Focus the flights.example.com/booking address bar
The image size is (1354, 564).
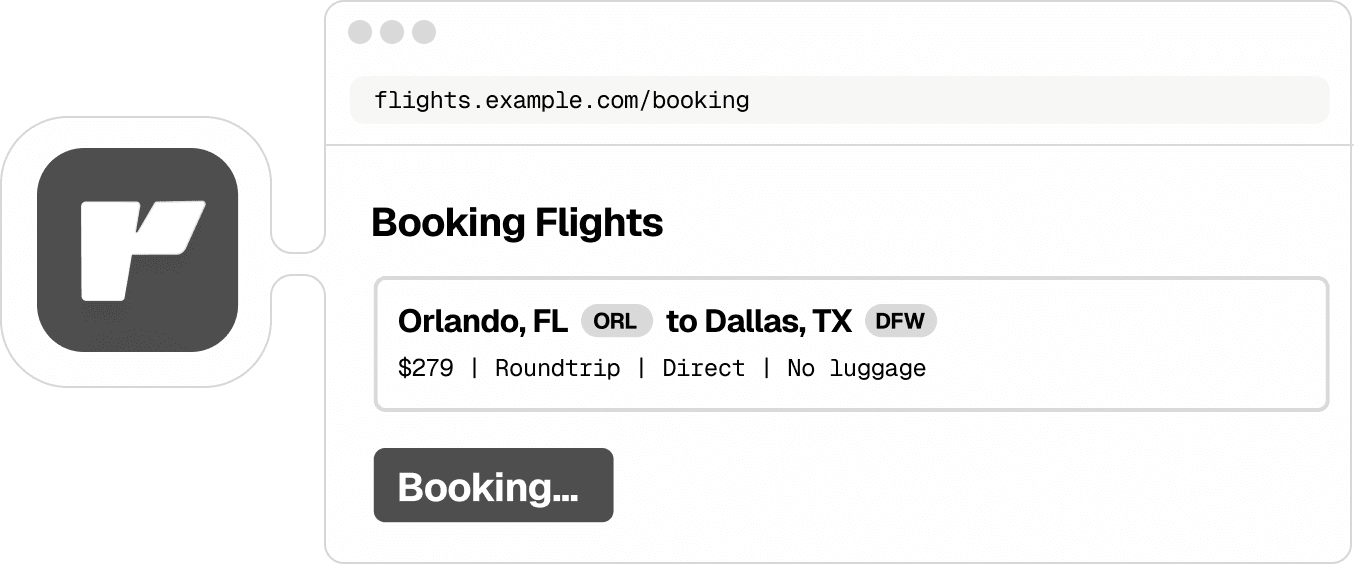click(838, 100)
